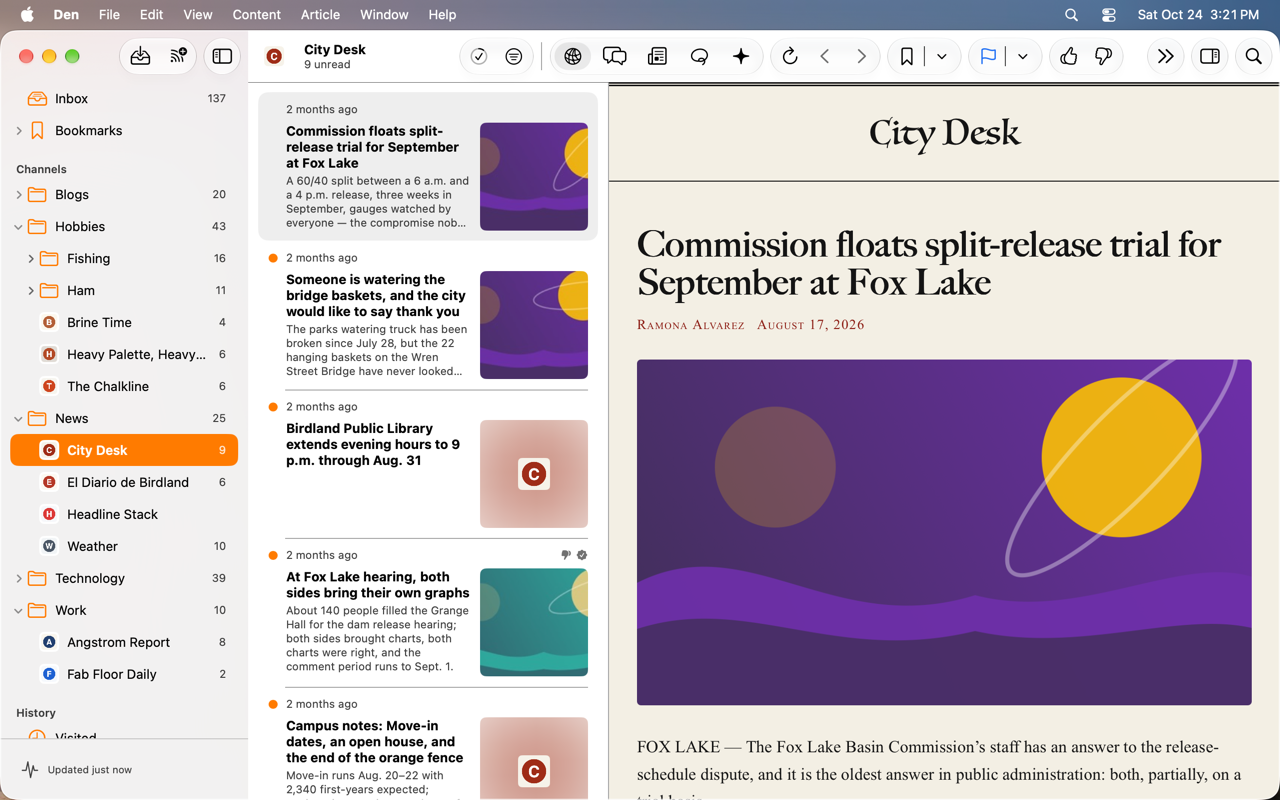Open the View menu
Screen dimensions: 1280x800
point(197,15)
